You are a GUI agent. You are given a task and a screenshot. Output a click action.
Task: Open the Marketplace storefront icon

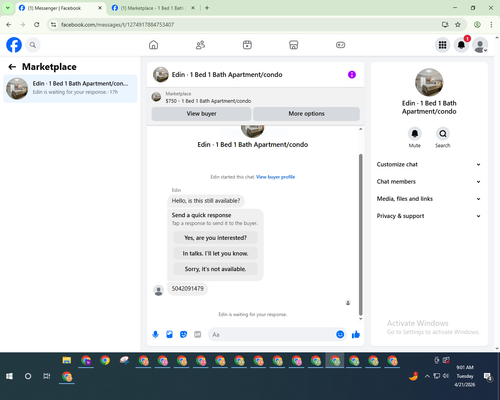click(294, 45)
